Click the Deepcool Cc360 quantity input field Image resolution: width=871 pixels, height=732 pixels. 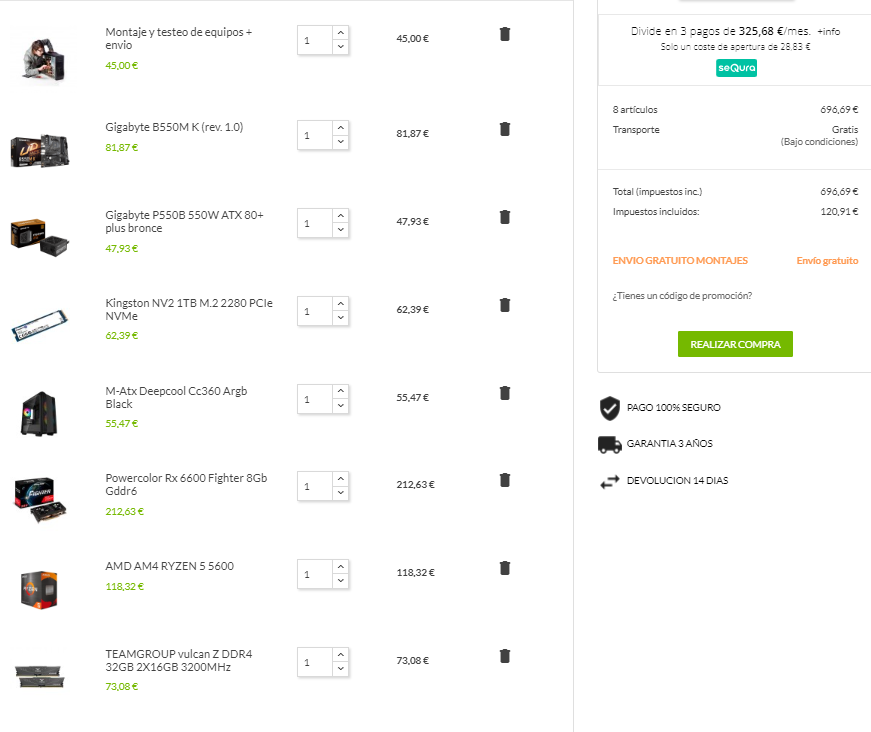pos(314,399)
